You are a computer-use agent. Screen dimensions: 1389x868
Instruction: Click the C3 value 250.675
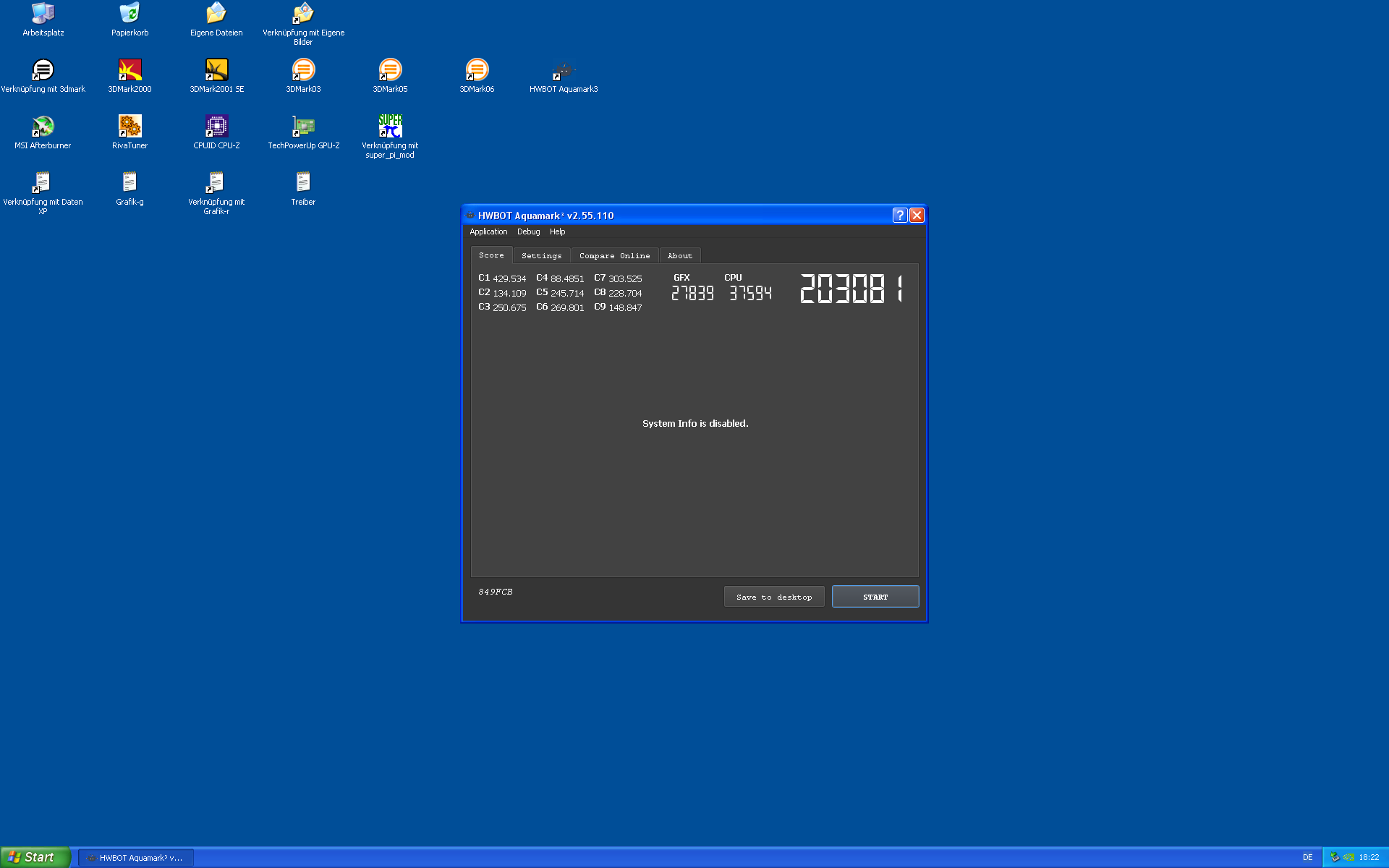[x=509, y=307]
